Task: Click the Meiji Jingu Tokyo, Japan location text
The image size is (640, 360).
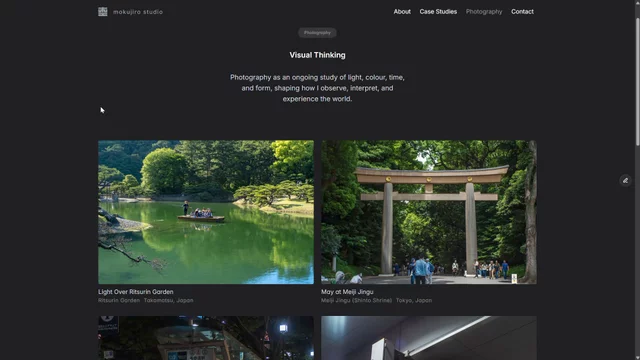Action: [376, 300]
